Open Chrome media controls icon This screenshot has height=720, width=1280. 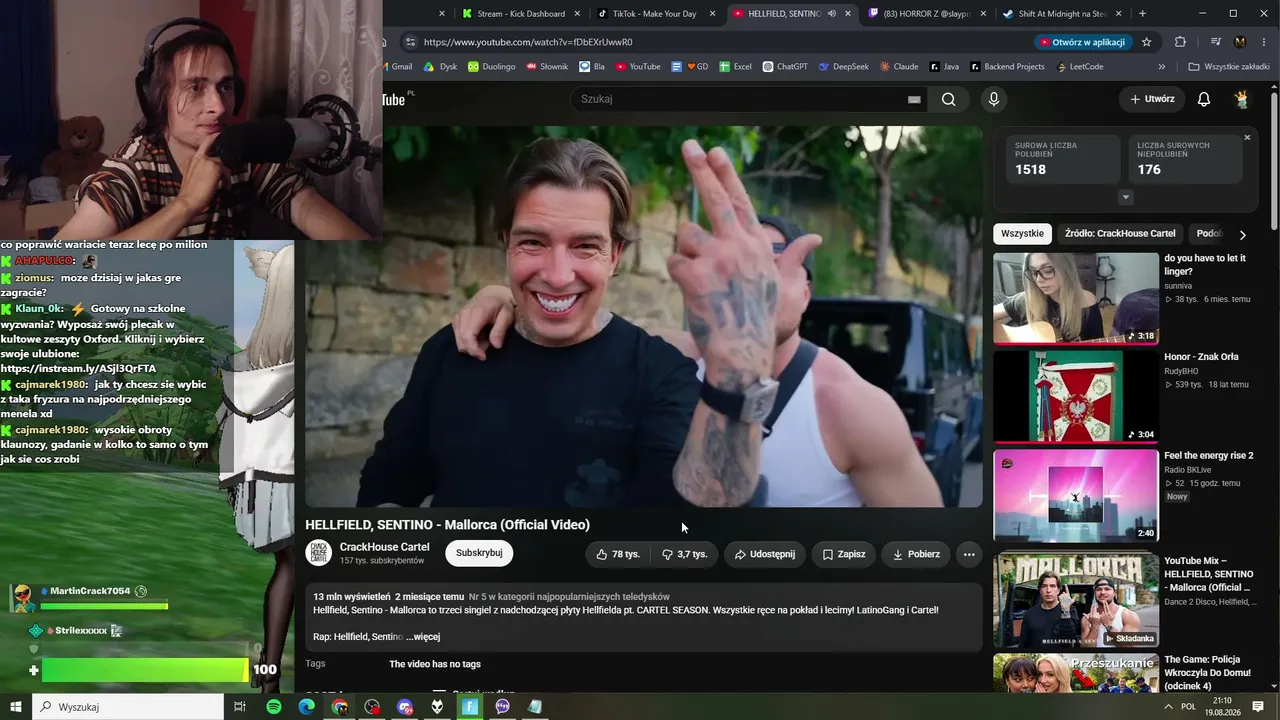point(1215,42)
